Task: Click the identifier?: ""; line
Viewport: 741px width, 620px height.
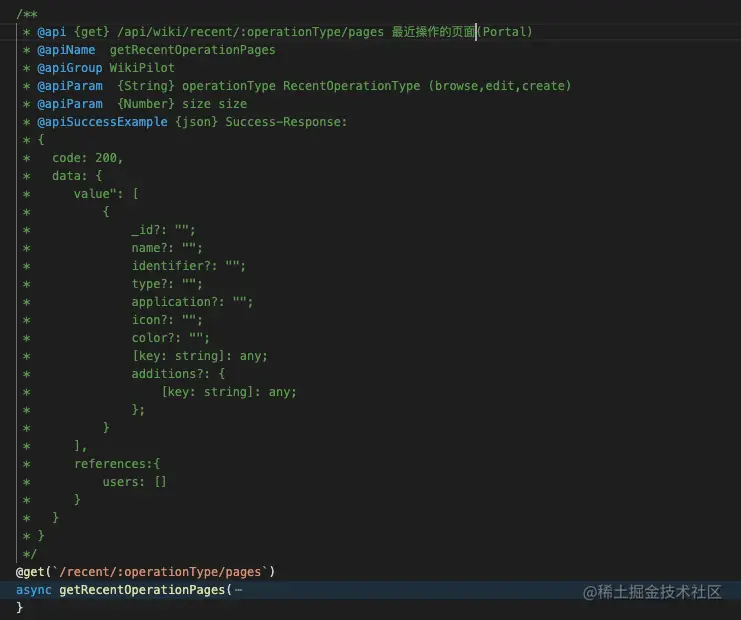Action: pyautogui.click(x=189, y=266)
